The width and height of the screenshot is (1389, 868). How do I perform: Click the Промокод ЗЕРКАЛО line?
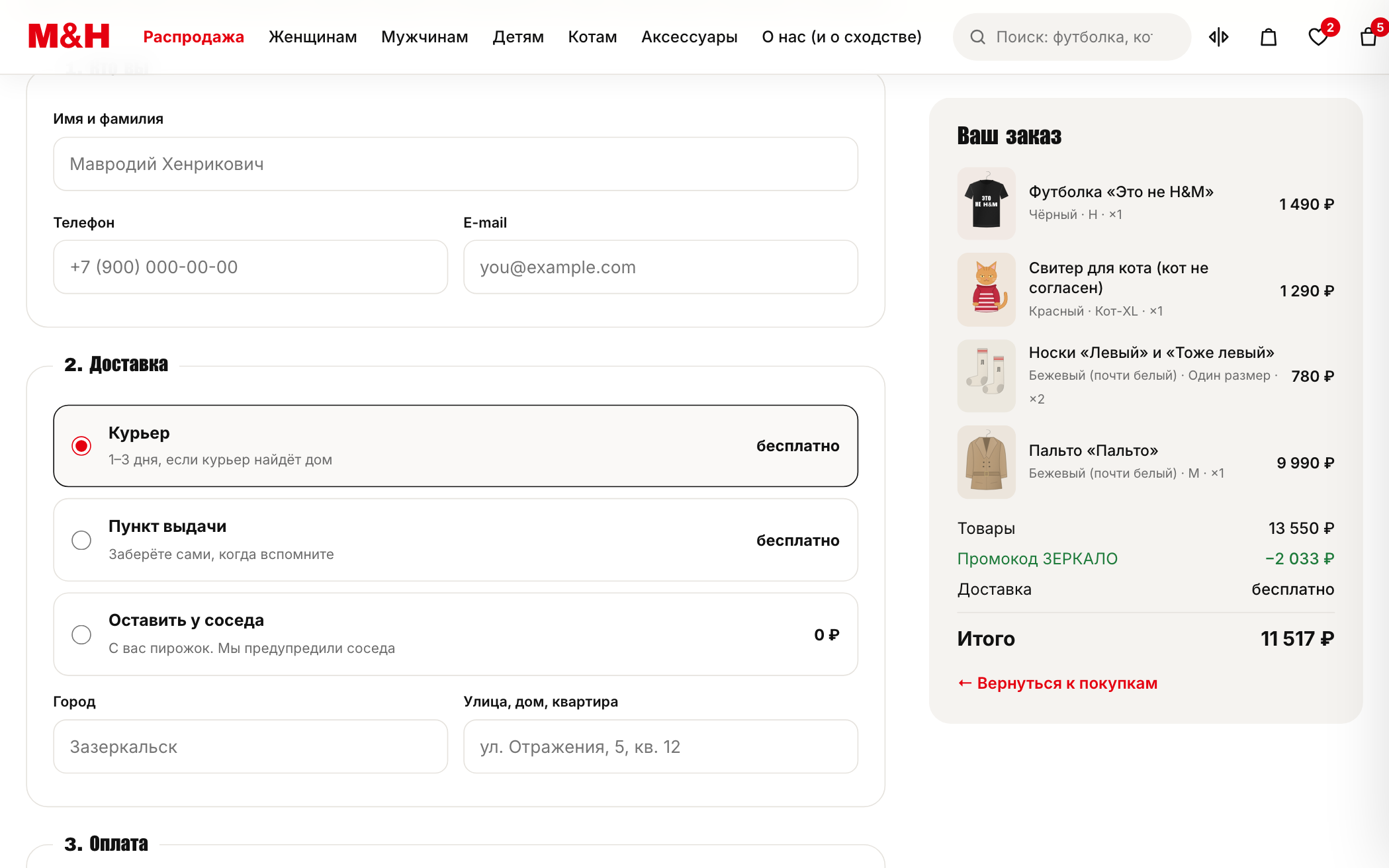click(1145, 559)
